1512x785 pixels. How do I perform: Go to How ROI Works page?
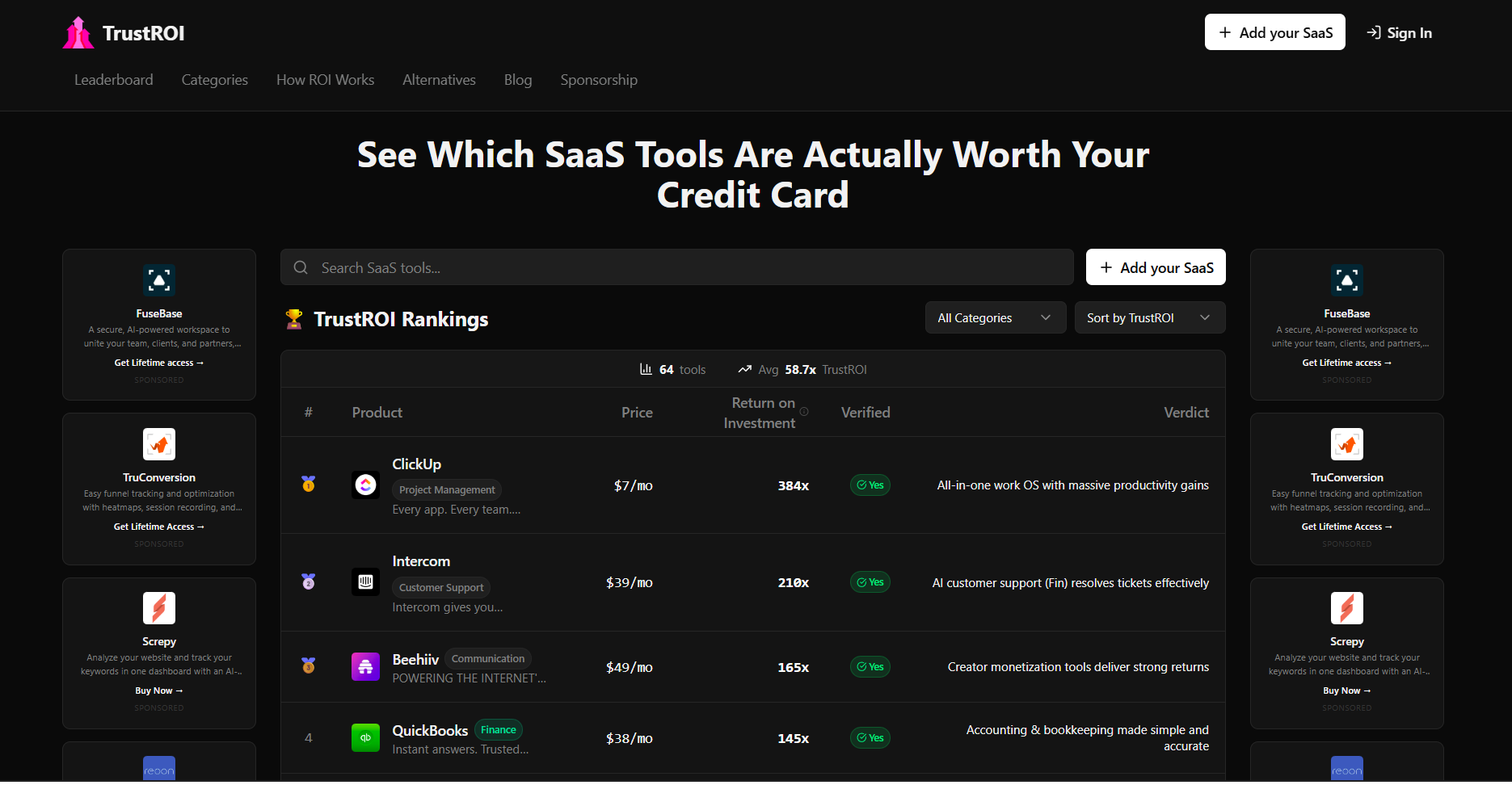coord(325,80)
